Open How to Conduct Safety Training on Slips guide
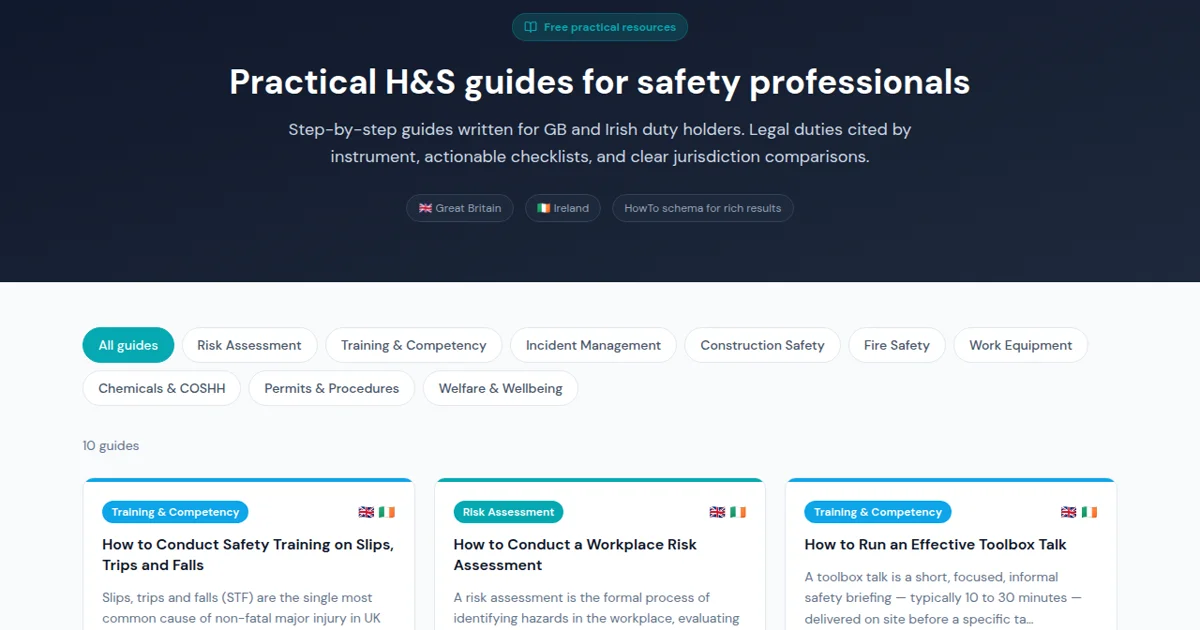Viewport: 1200px width, 630px height. coord(248,555)
